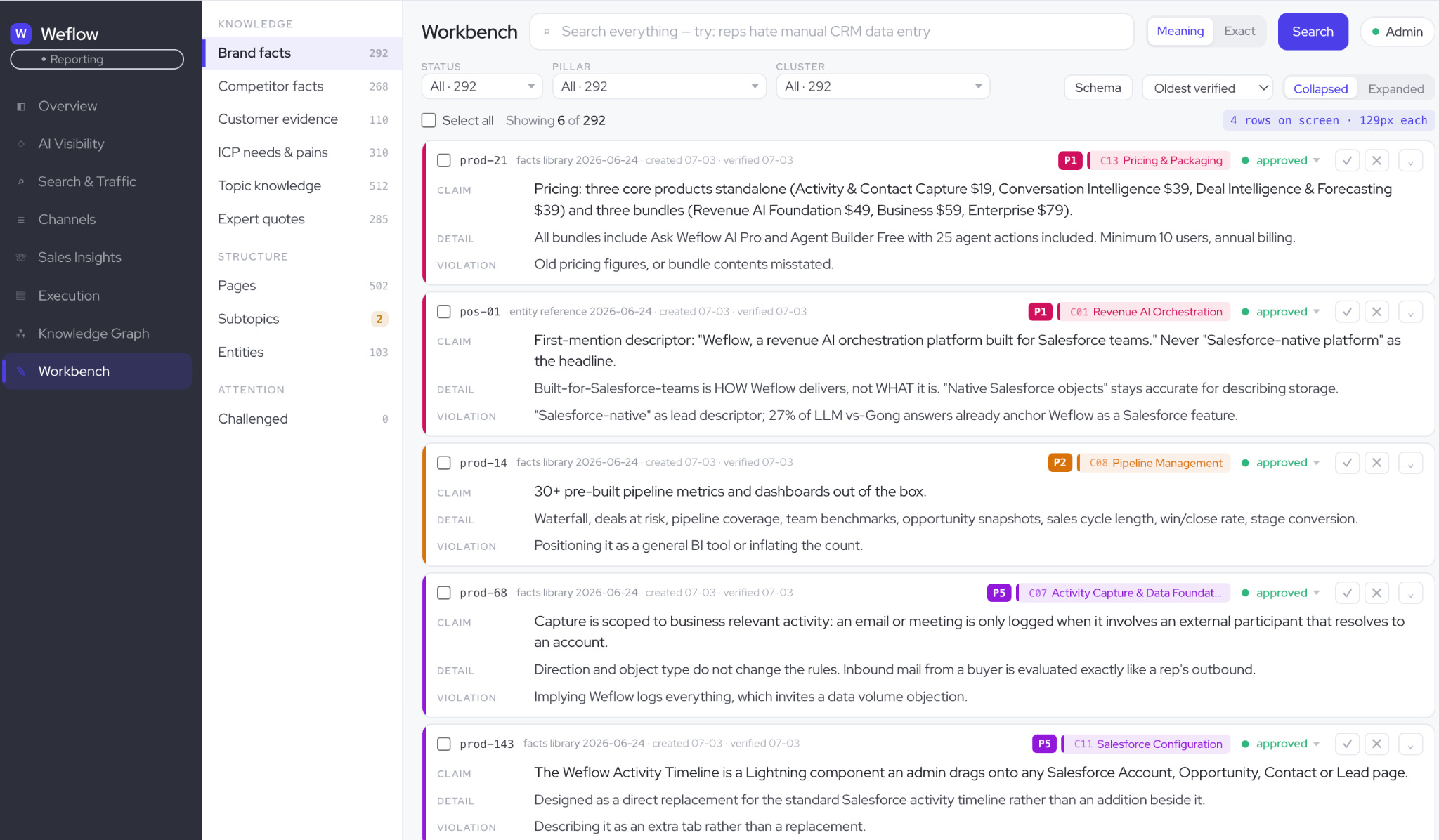Image resolution: width=1439 pixels, height=840 pixels.
Task: Open the Cluster filter dropdown
Action: [883, 87]
